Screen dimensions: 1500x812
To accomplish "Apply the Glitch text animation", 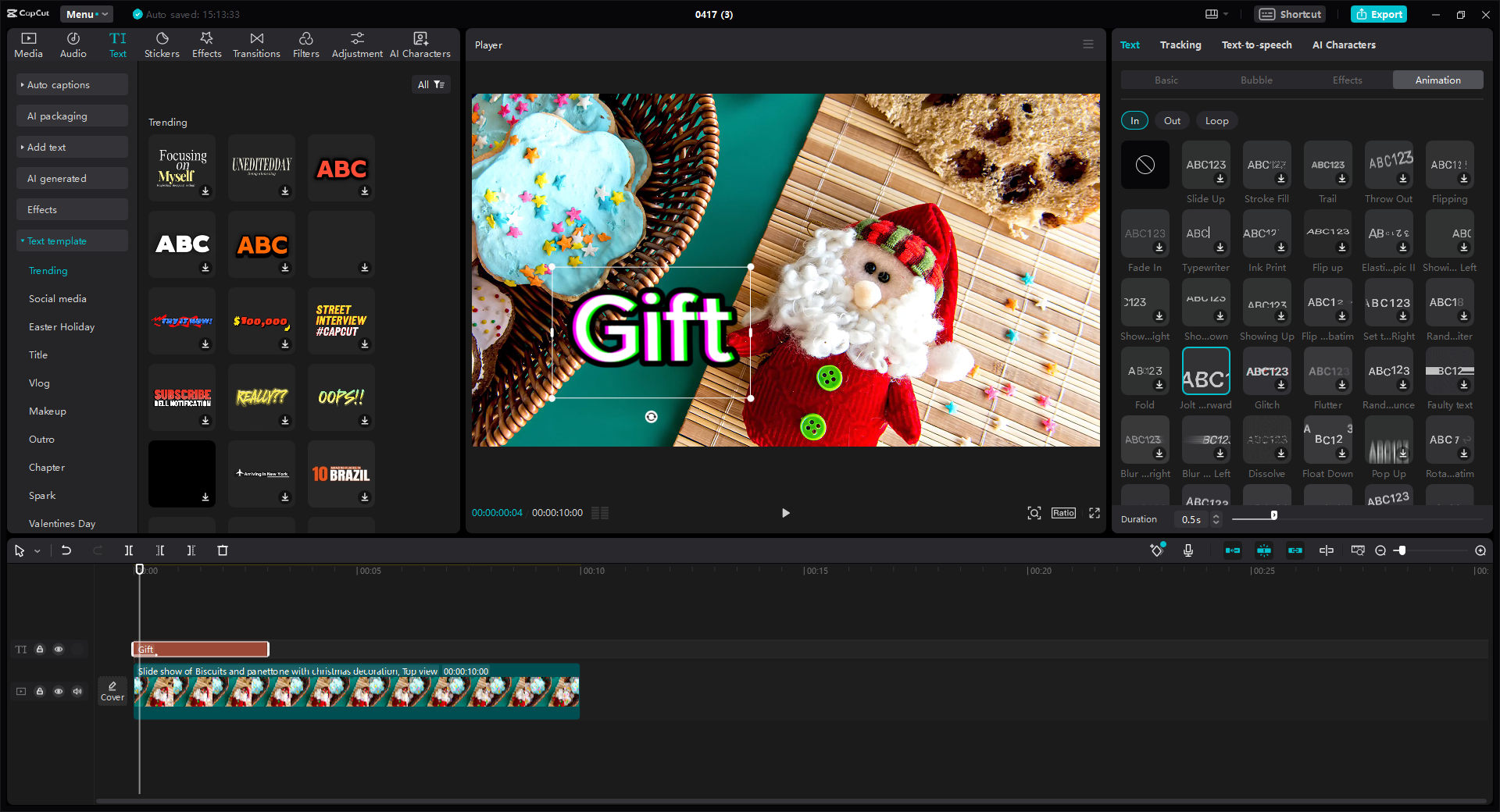I will coord(1266,371).
